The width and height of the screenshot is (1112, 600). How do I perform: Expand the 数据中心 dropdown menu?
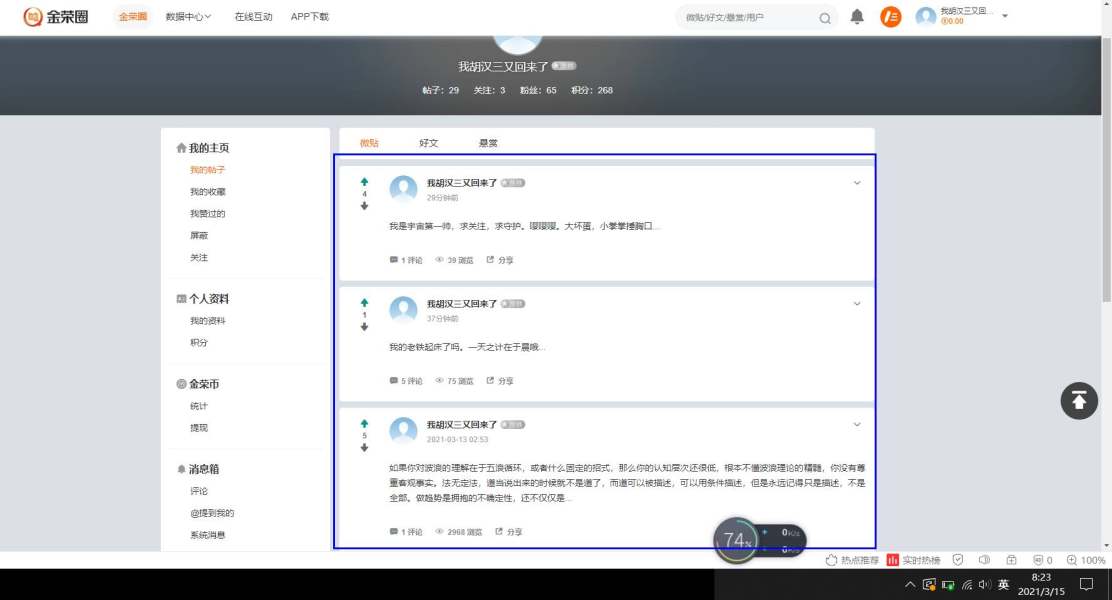(188, 16)
